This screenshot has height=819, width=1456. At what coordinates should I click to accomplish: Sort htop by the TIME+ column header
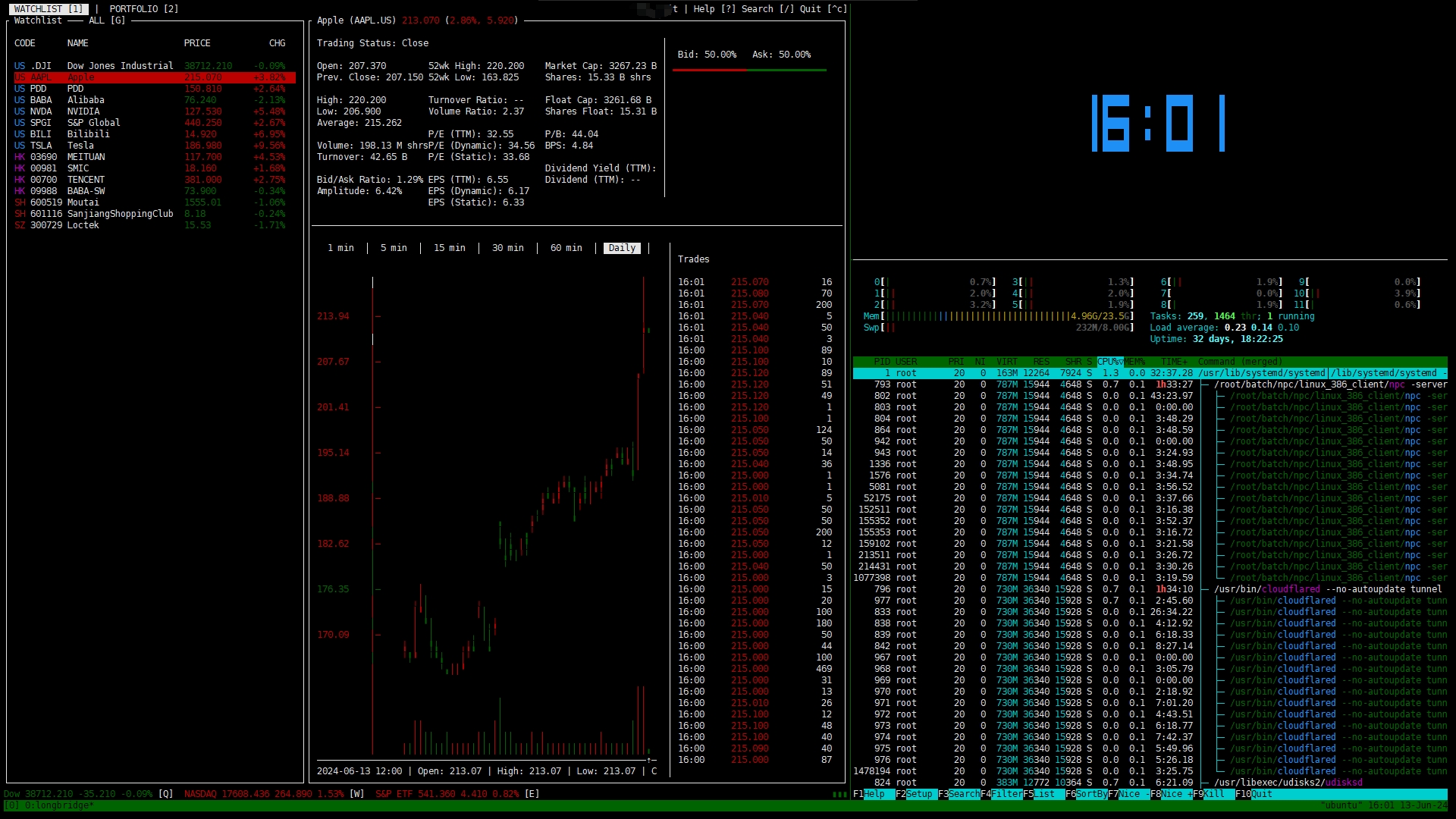(1175, 362)
